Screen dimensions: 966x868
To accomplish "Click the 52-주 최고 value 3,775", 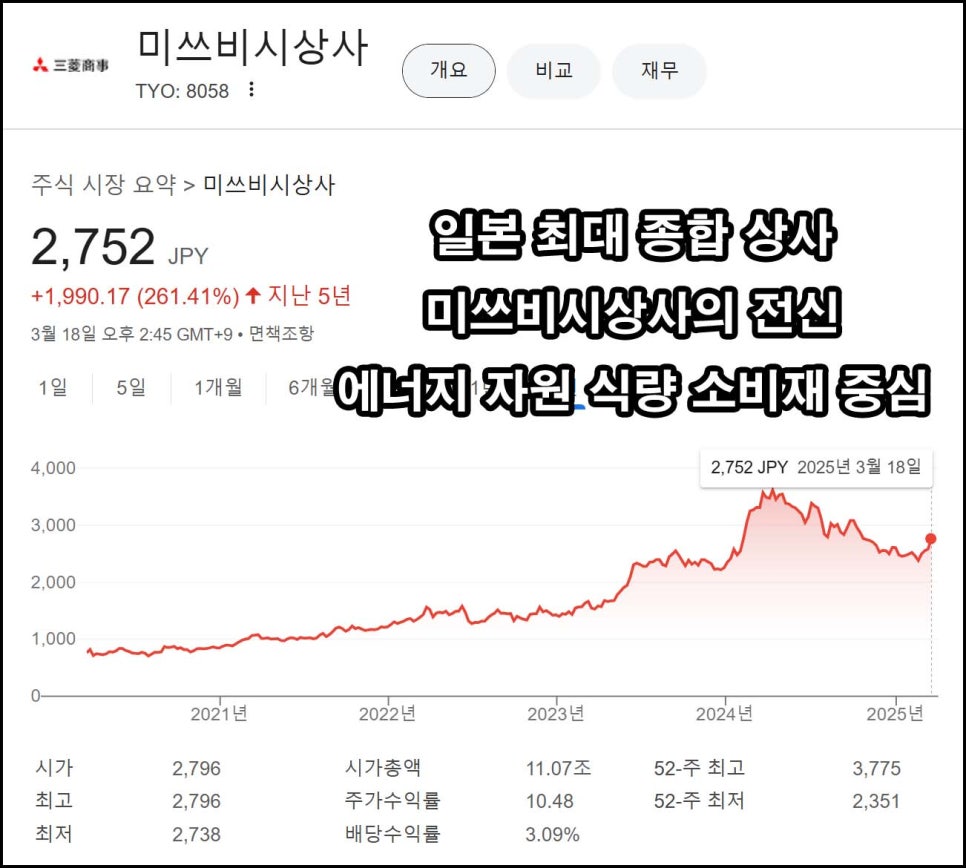I will click(876, 768).
